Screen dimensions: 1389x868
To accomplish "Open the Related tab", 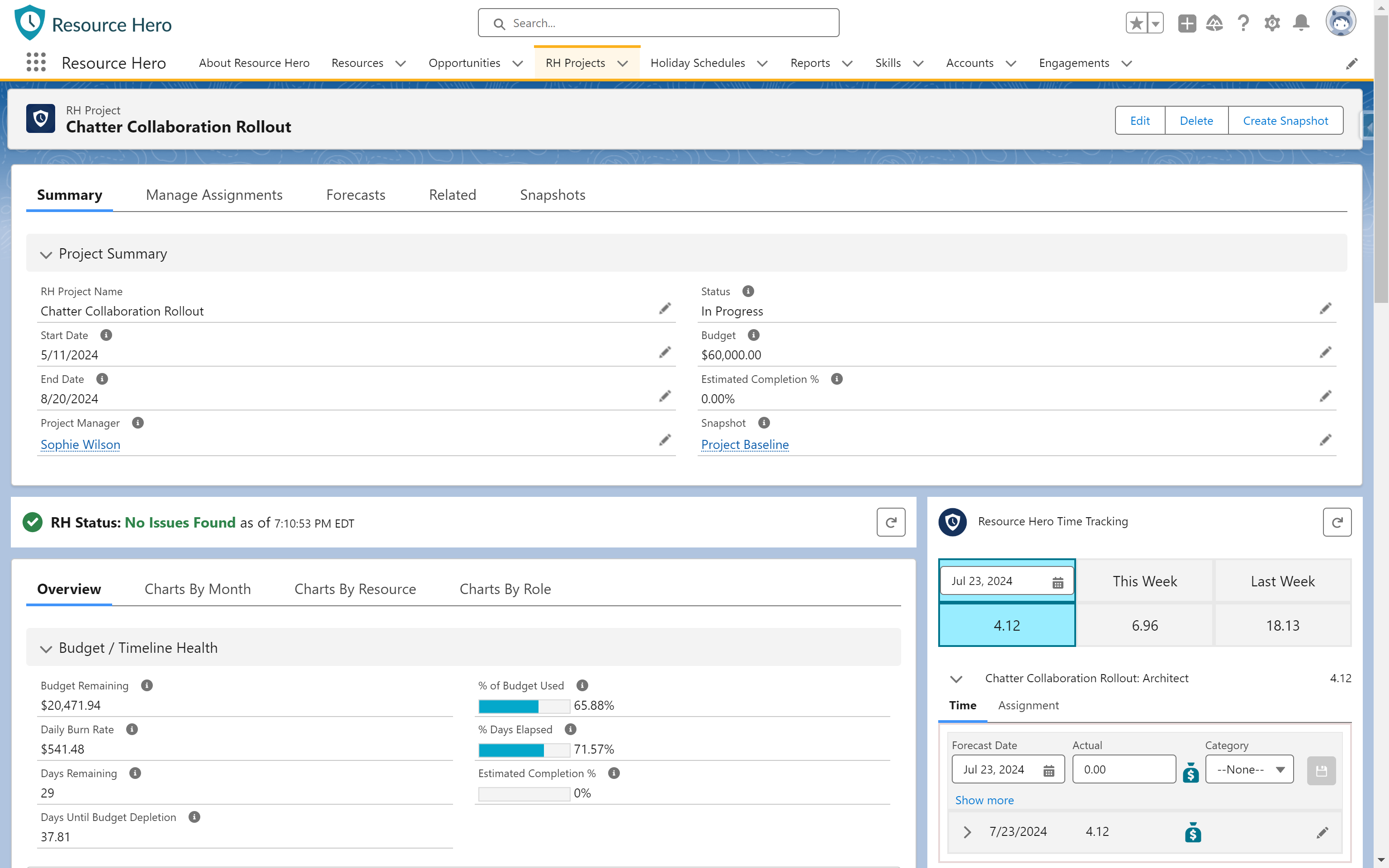I will point(452,194).
